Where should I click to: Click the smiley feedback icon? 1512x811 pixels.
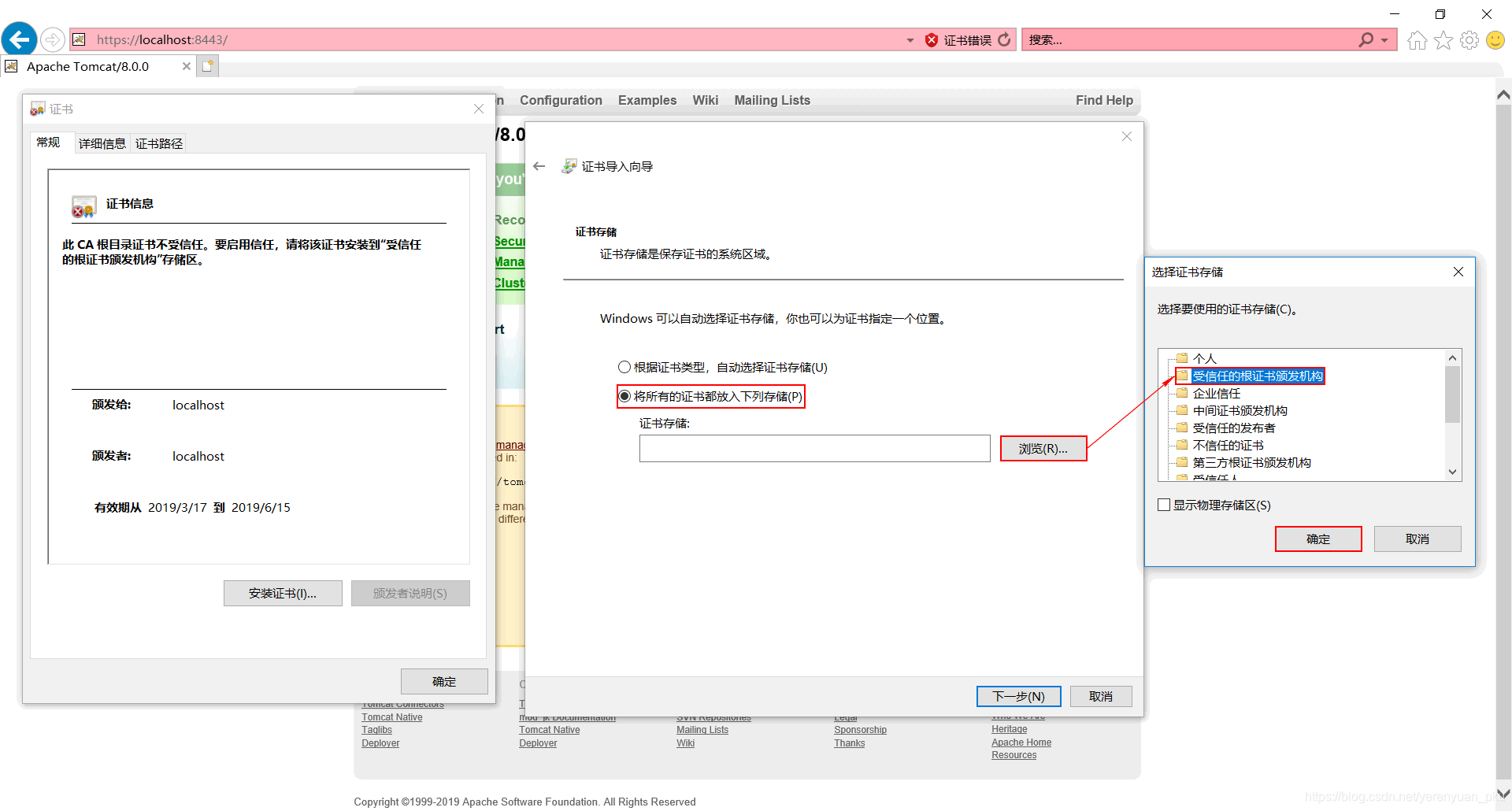1495,40
